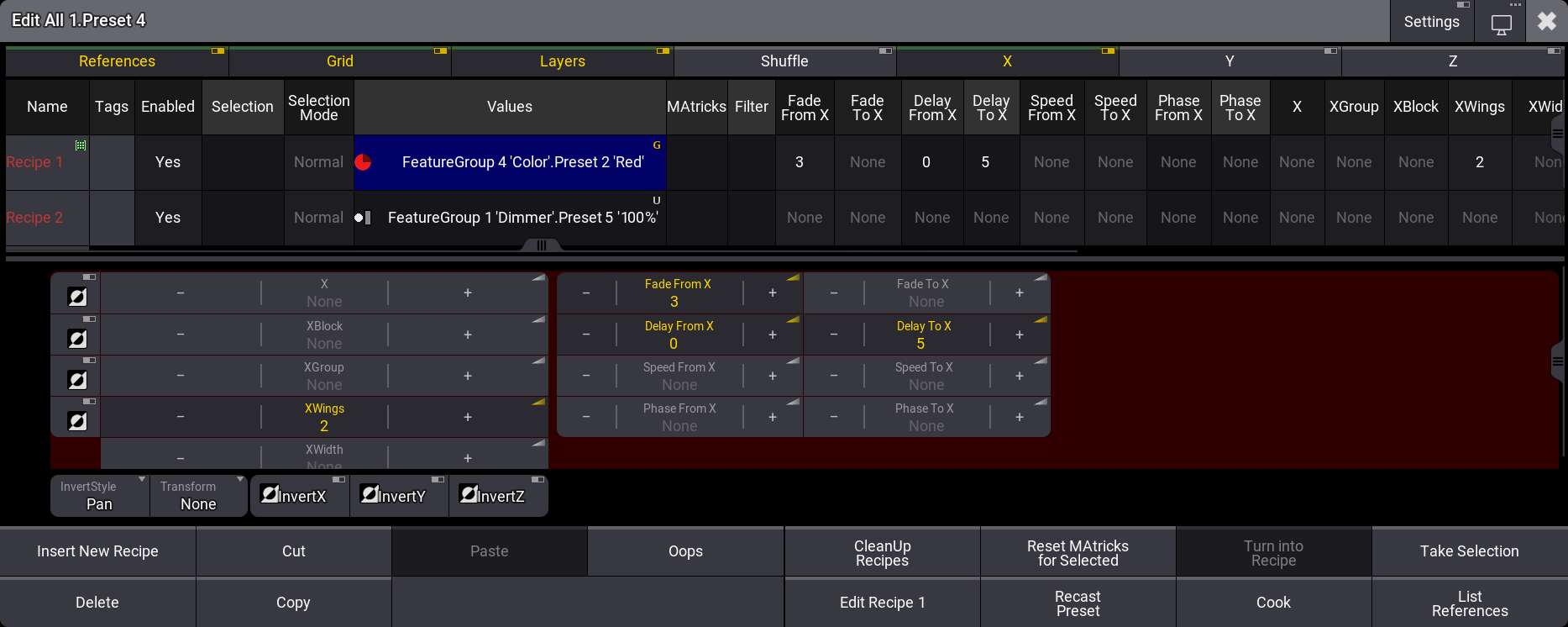Click the green grid icon on Recipe 1
Viewport: 1568px width, 627px height.
click(x=81, y=145)
